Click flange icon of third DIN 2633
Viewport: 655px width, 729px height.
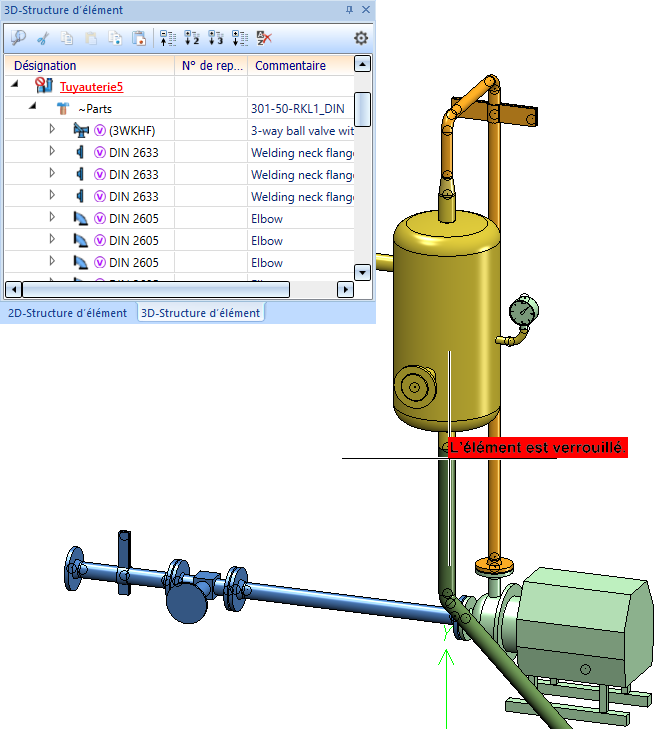click(80, 196)
